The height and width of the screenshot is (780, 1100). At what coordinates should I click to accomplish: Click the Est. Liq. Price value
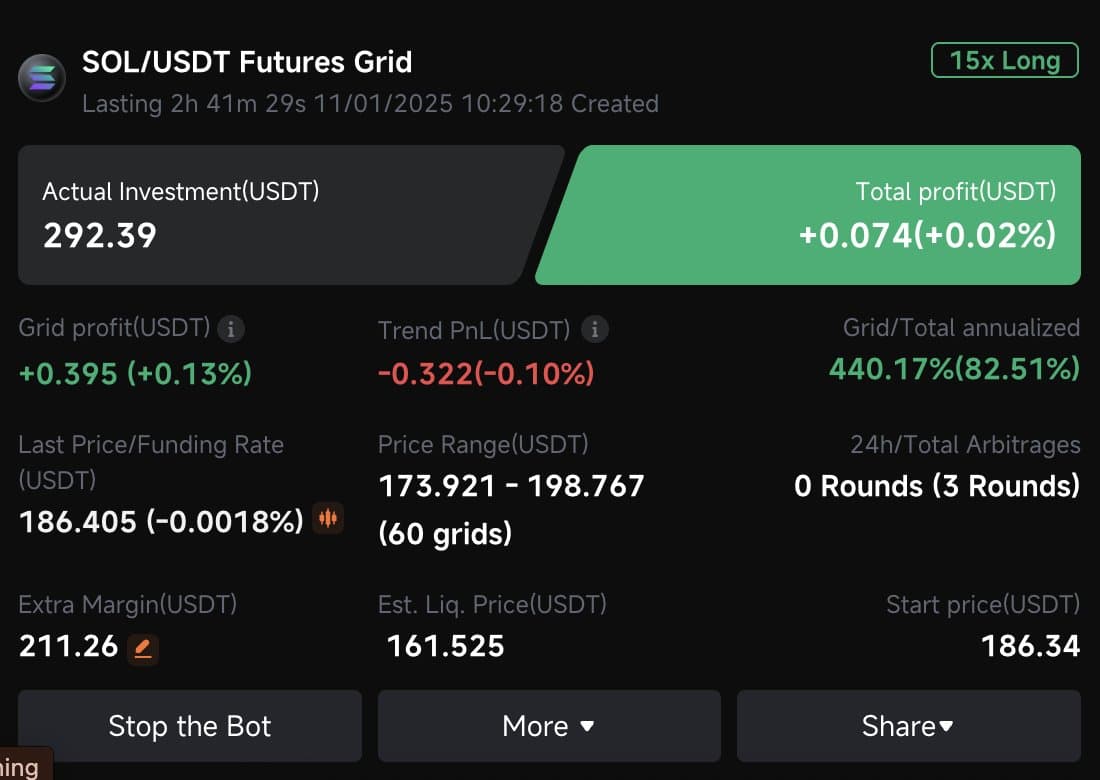tap(444, 645)
